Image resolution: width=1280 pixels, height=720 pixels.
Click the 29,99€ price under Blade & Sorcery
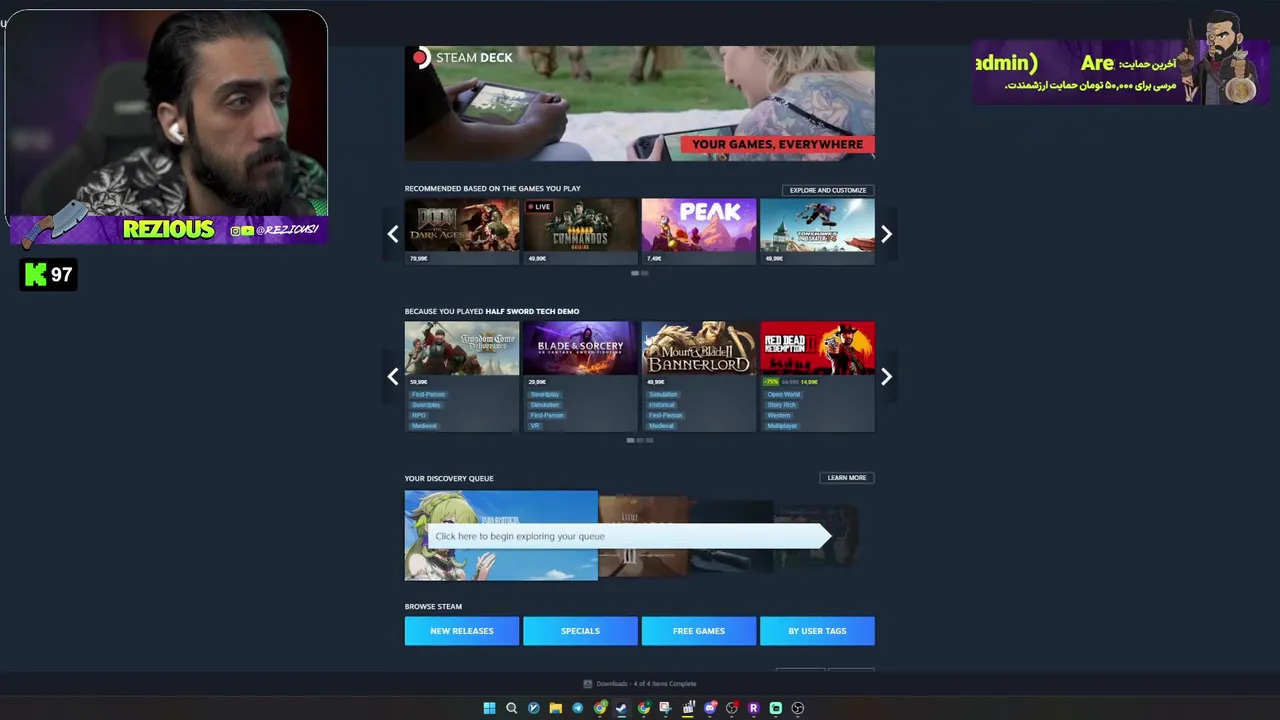coord(537,382)
